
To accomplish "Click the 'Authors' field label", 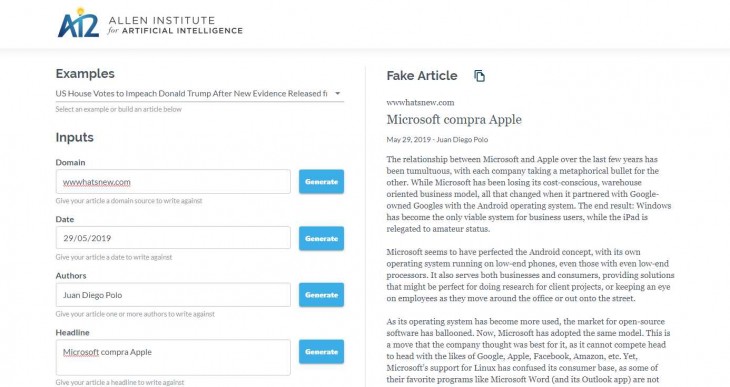I will [x=71, y=276].
